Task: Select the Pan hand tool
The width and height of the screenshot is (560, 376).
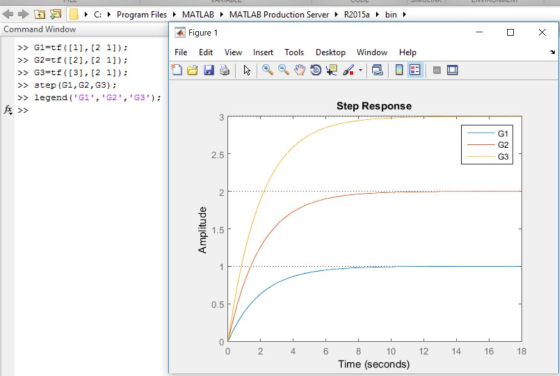Action: tap(300, 70)
